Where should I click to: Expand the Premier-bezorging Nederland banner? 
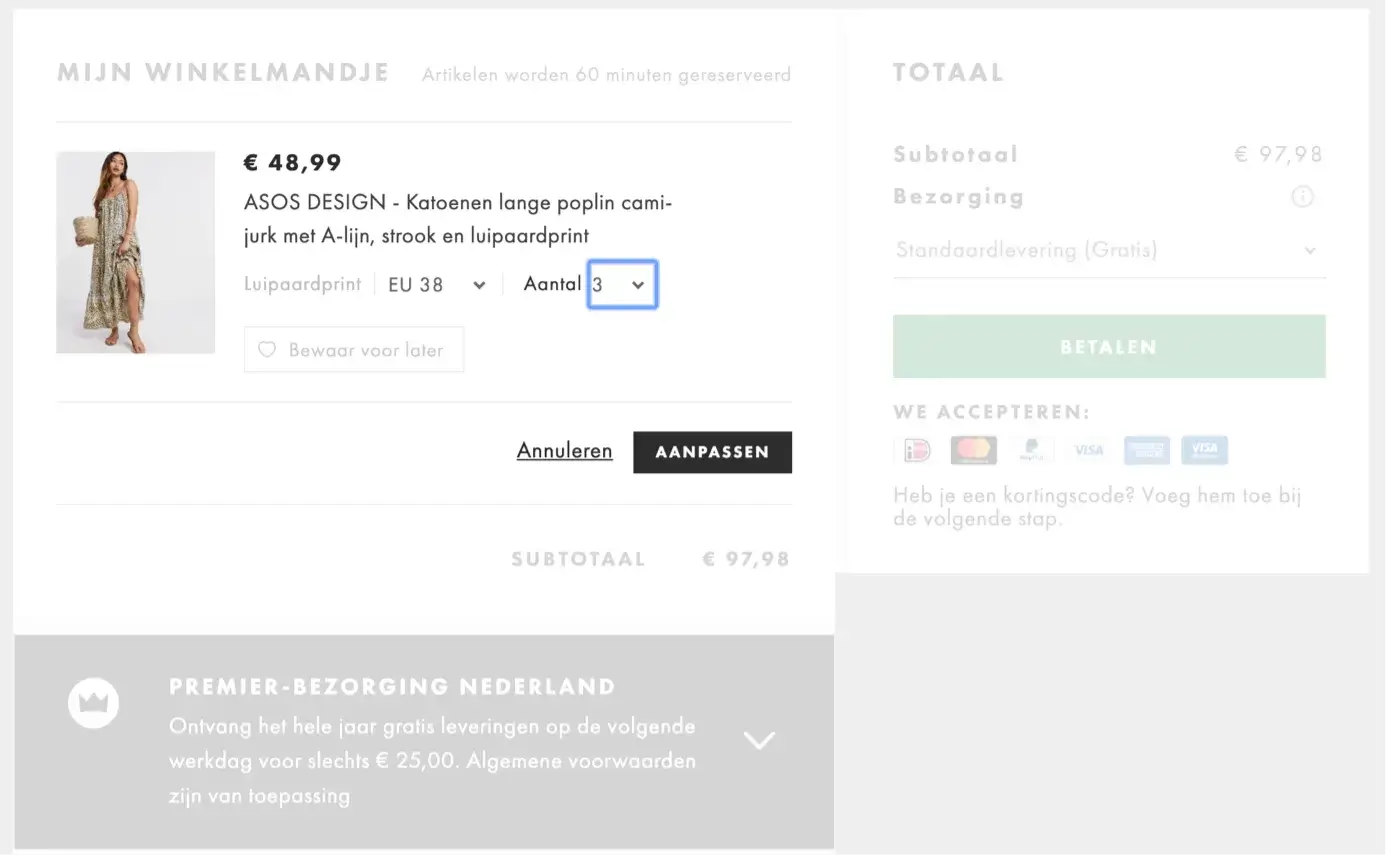coord(759,740)
